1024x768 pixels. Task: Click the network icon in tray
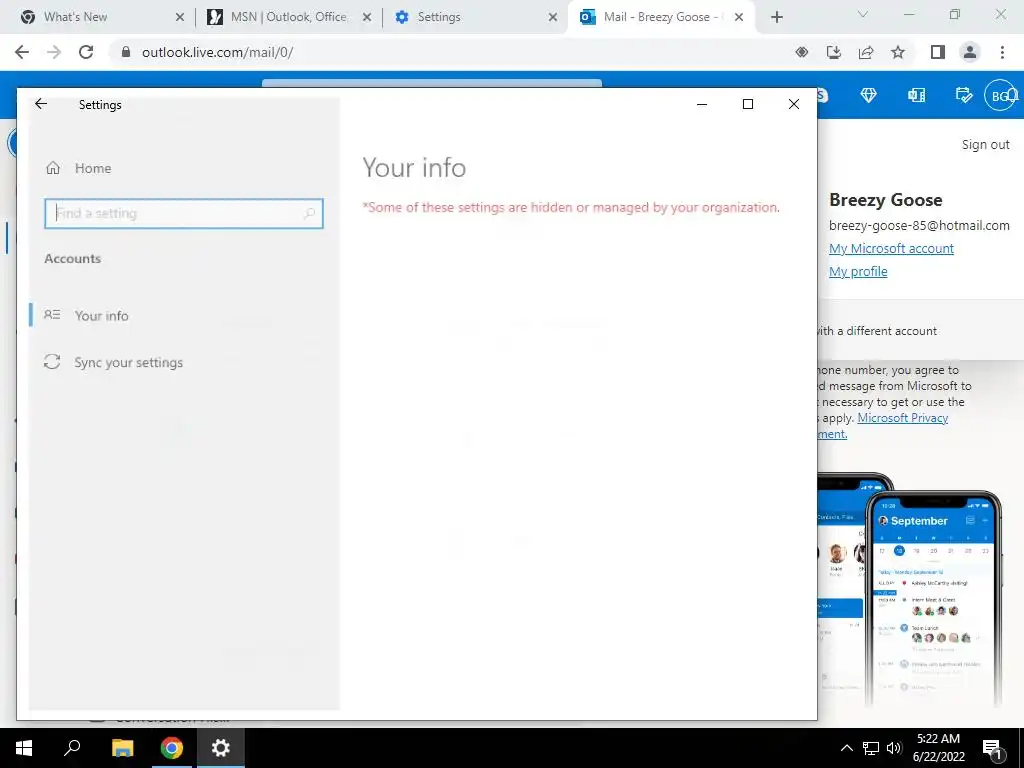(x=871, y=748)
